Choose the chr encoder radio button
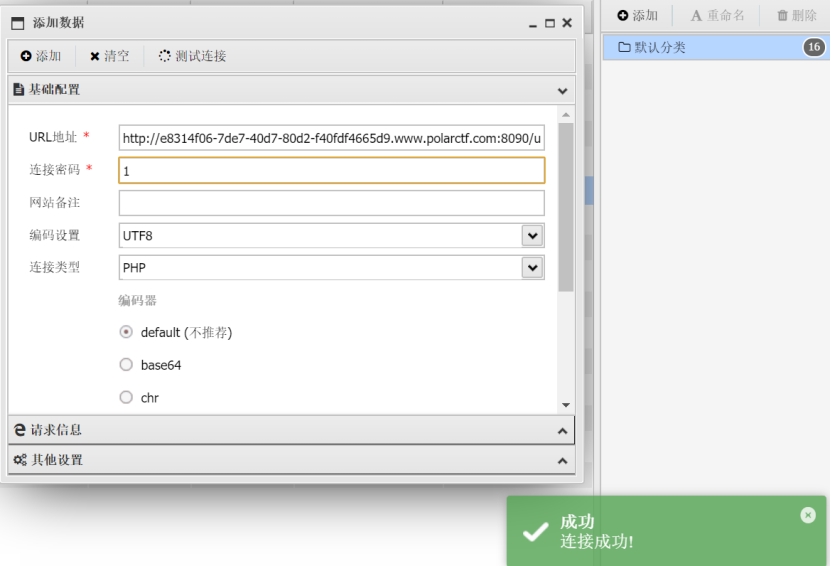This screenshot has width=831, height=566. tap(126, 397)
